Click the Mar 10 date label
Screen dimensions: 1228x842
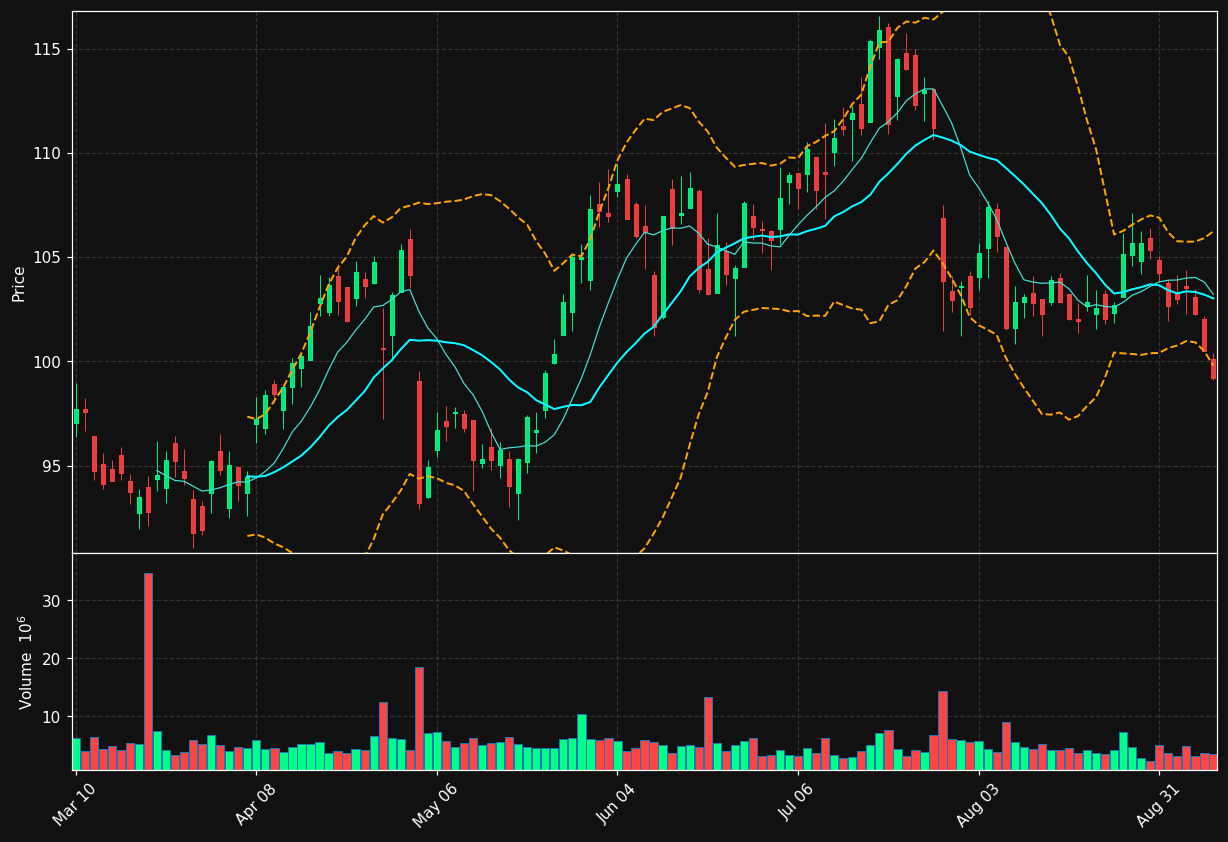75,805
